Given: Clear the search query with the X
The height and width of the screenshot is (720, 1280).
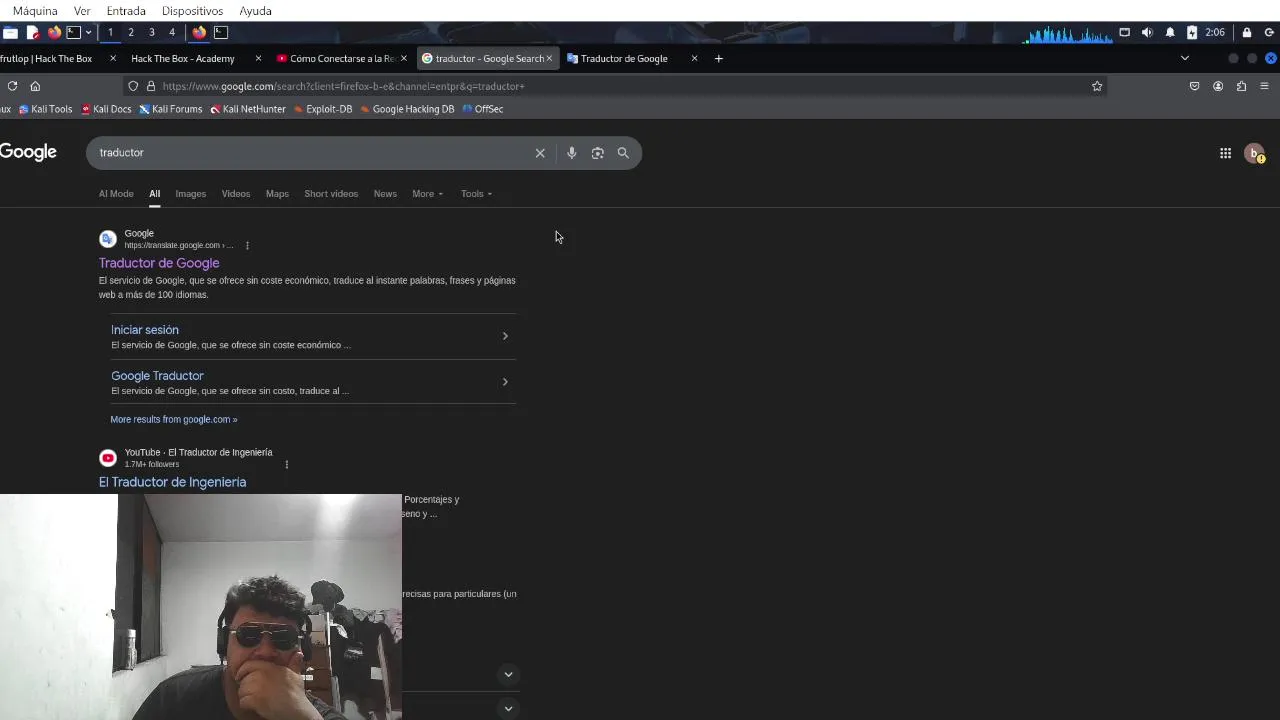Looking at the screenshot, I should pos(540,153).
